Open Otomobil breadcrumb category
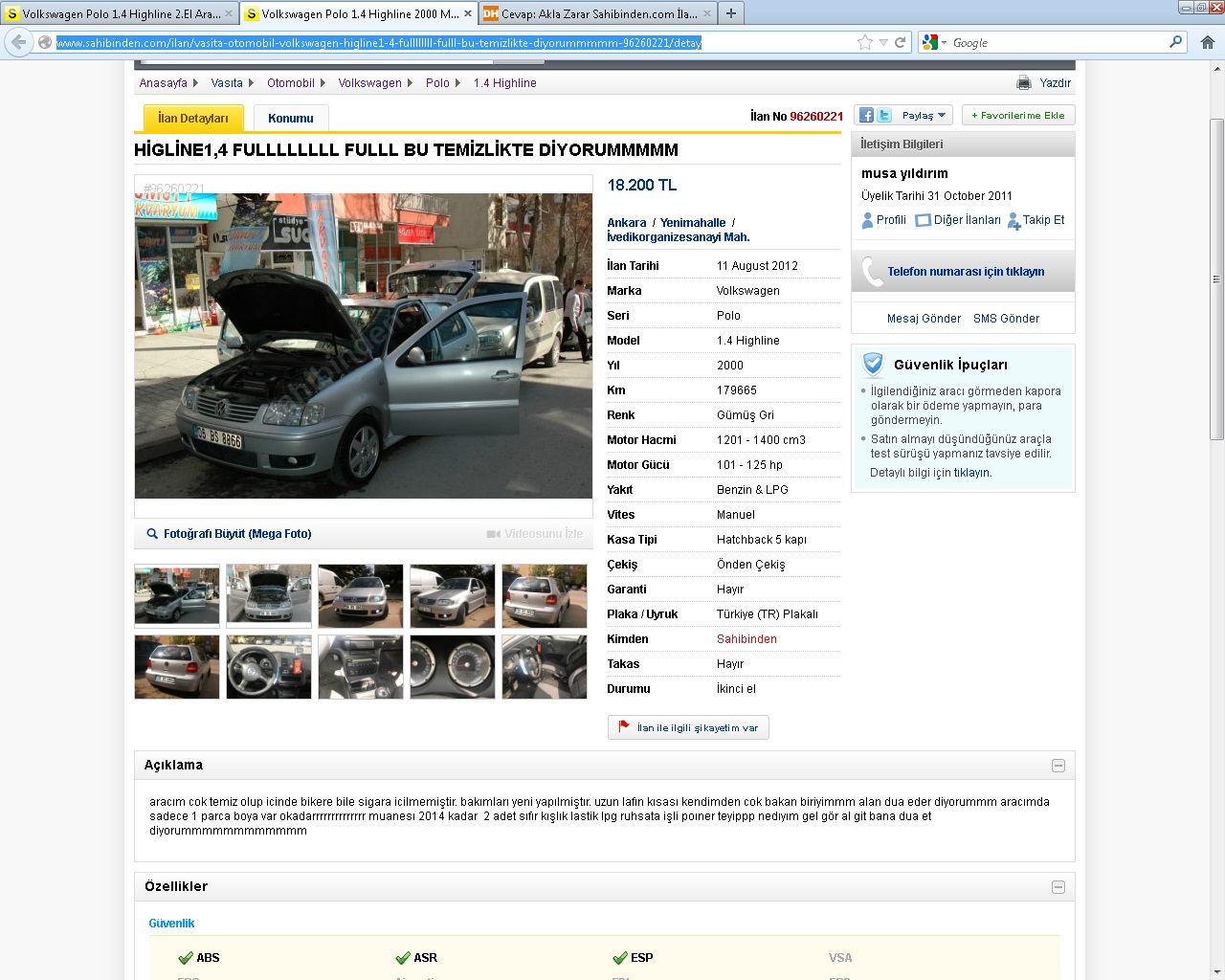The width and height of the screenshot is (1225, 980). pos(291,83)
